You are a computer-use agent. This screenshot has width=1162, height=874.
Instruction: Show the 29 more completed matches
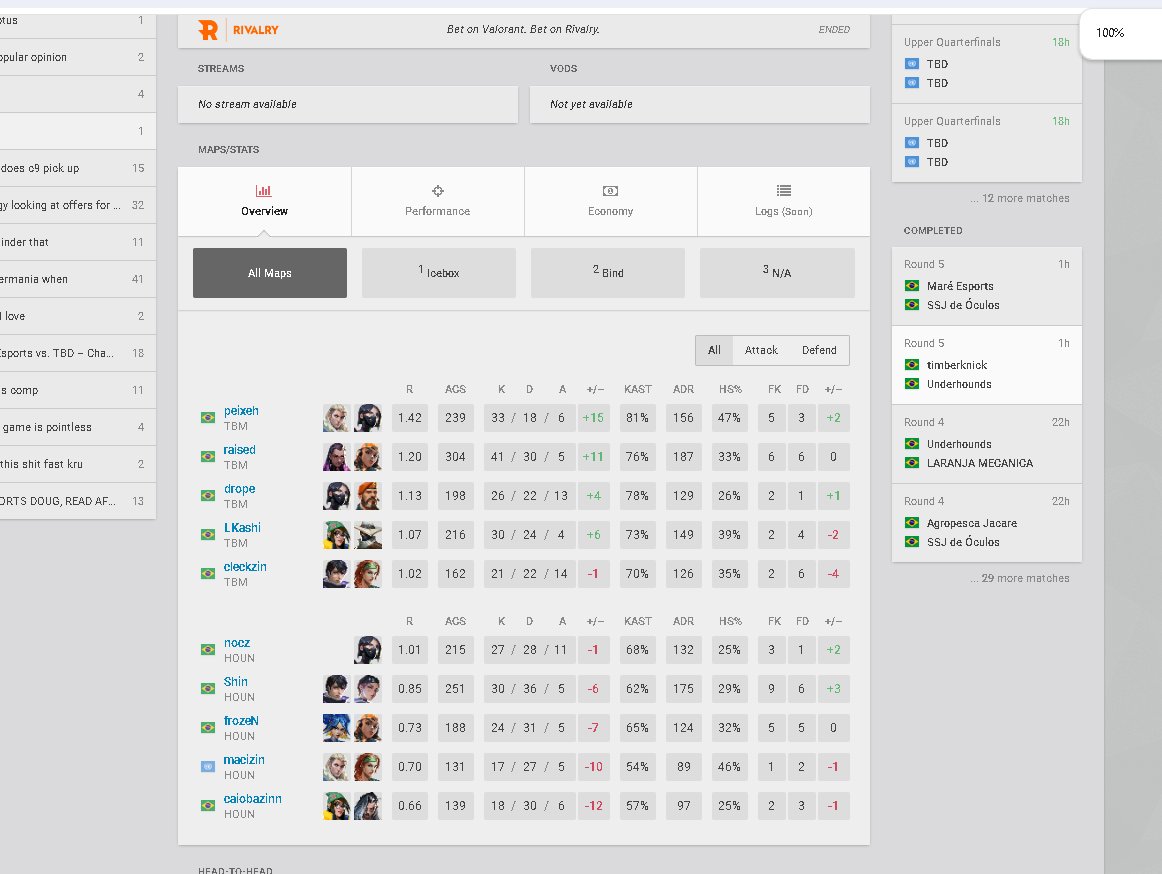[x=1020, y=578]
